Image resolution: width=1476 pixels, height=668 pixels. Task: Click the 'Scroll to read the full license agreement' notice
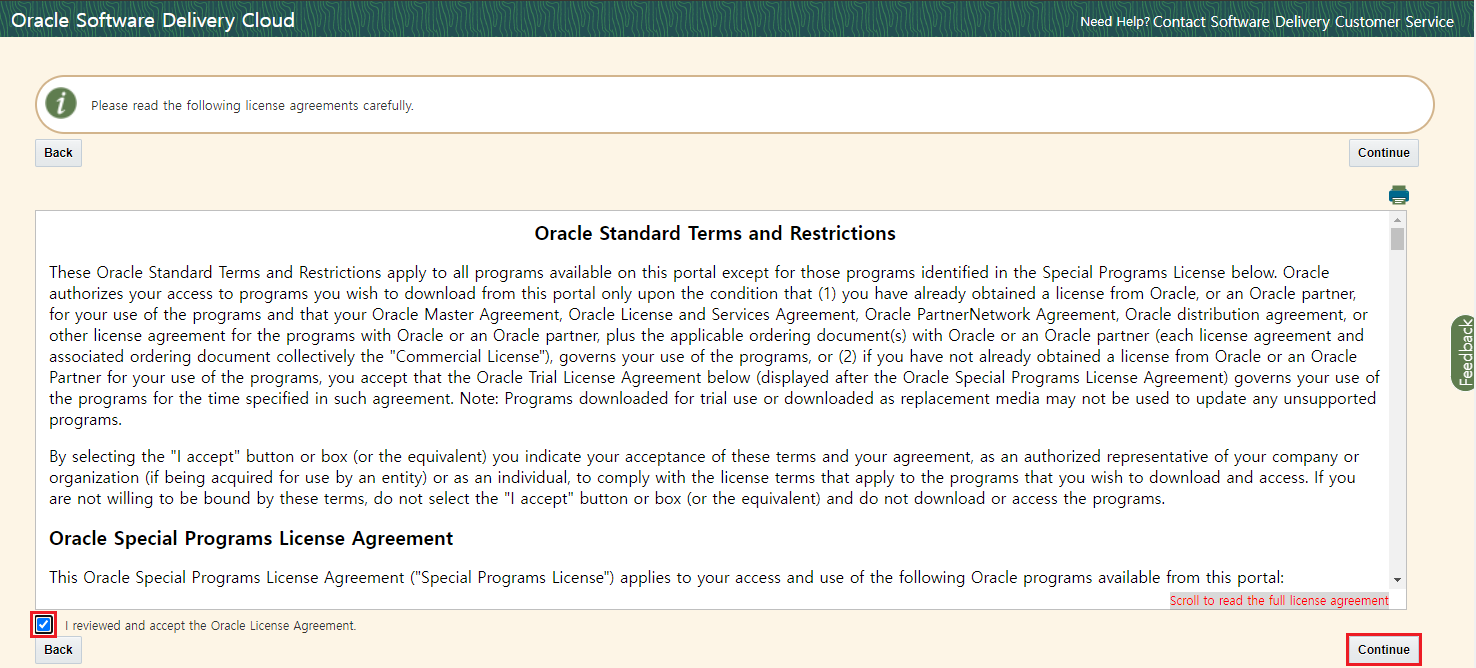(x=1279, y=600)
